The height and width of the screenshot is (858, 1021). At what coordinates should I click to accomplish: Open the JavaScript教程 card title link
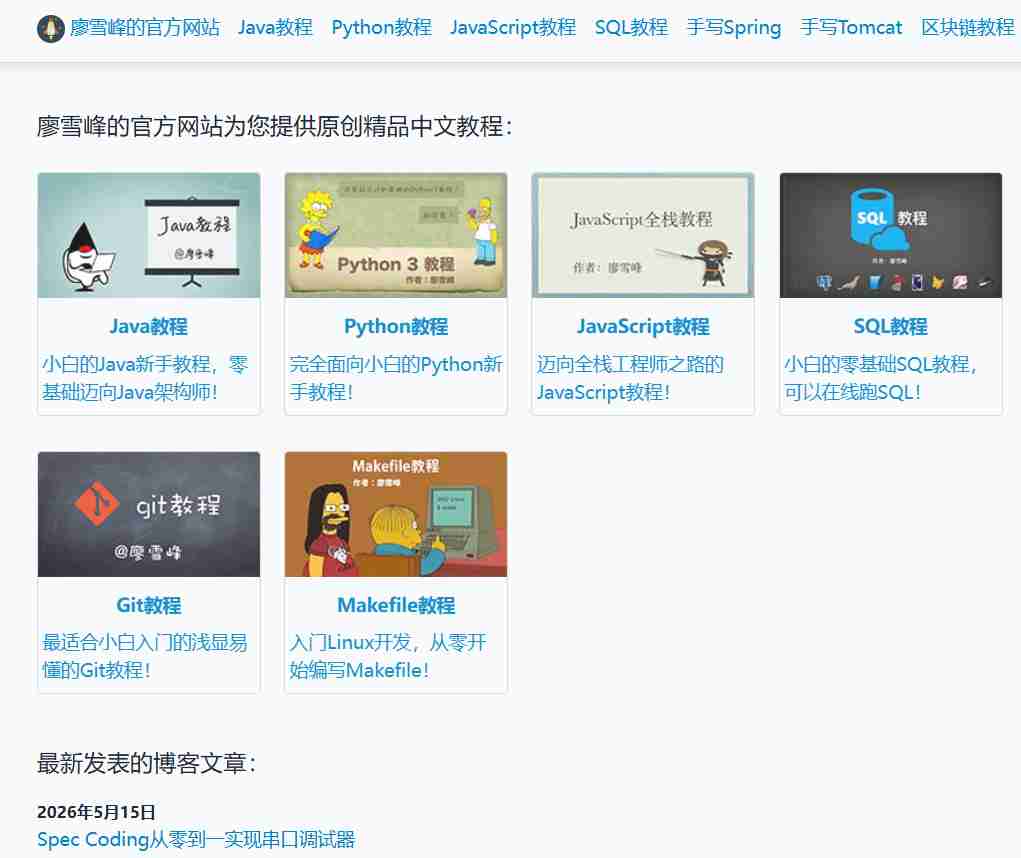643,326
